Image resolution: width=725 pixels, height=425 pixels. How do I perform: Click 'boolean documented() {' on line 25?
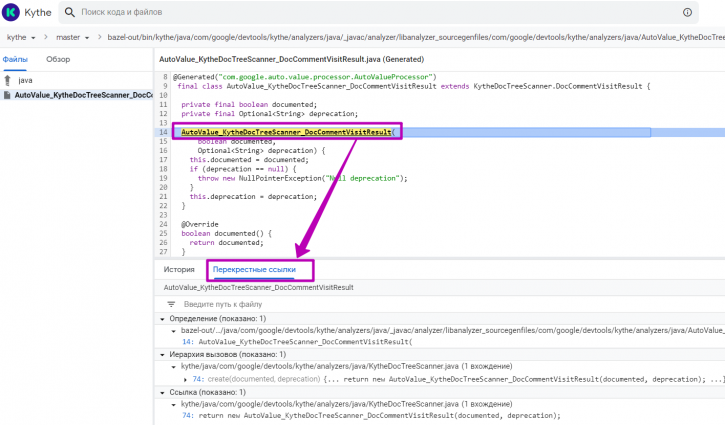tap(227, 233)
